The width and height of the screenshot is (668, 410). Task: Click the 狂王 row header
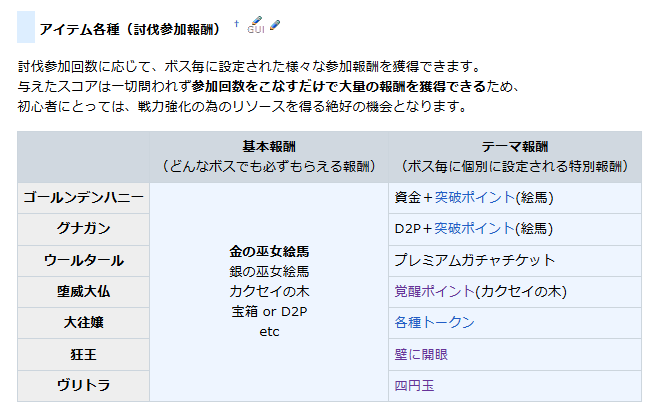click(x=83, y=353)
